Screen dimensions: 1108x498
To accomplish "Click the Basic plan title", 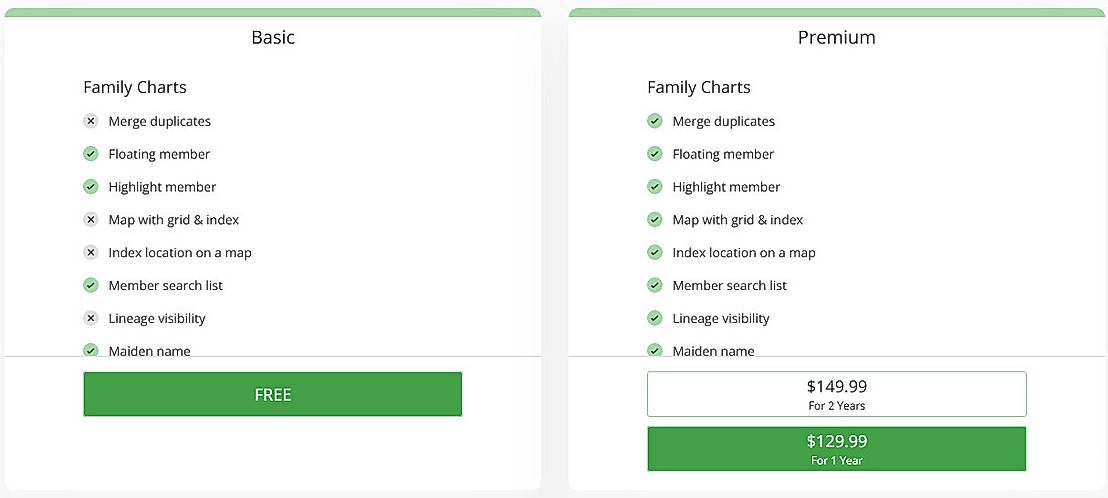I will coord(273,37).
